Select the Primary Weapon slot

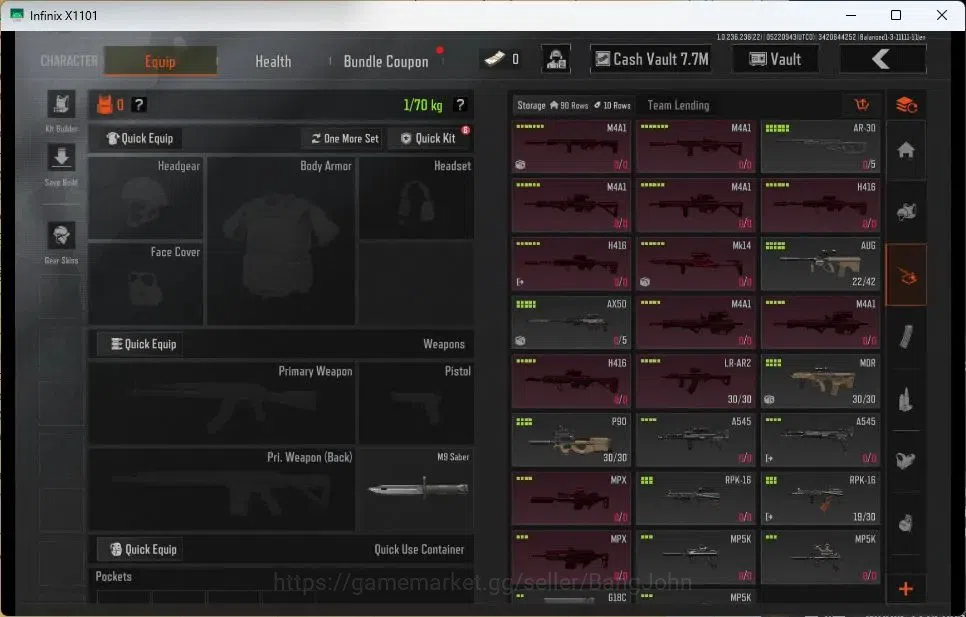(x=222, y=403)
